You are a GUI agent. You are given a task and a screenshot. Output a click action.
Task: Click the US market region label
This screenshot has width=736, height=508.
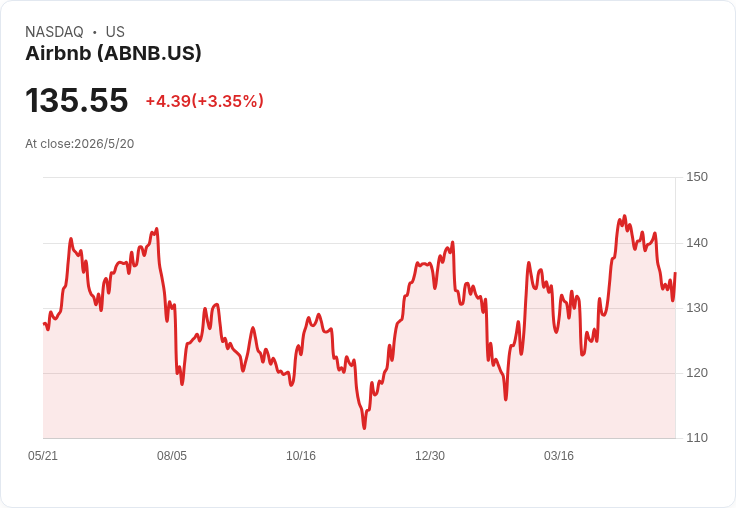tap(115, 32)
